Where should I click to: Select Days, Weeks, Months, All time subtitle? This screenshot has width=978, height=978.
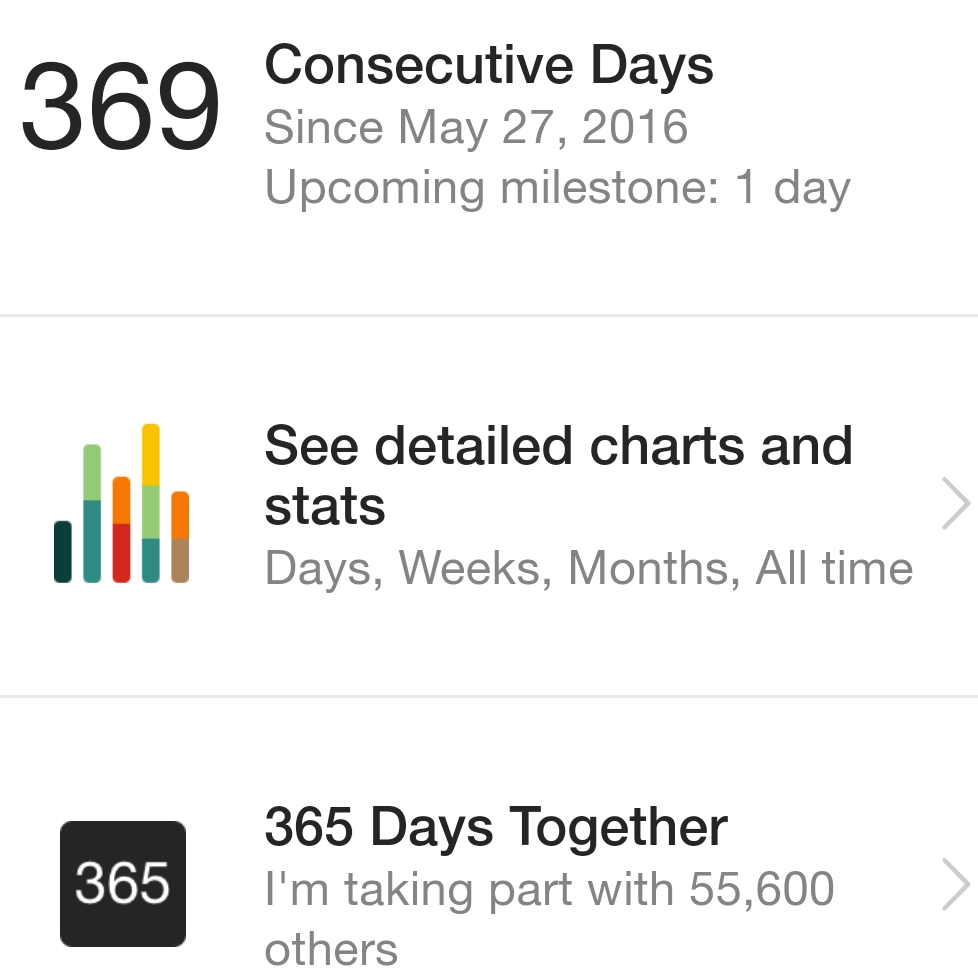(x=589, y=568)
